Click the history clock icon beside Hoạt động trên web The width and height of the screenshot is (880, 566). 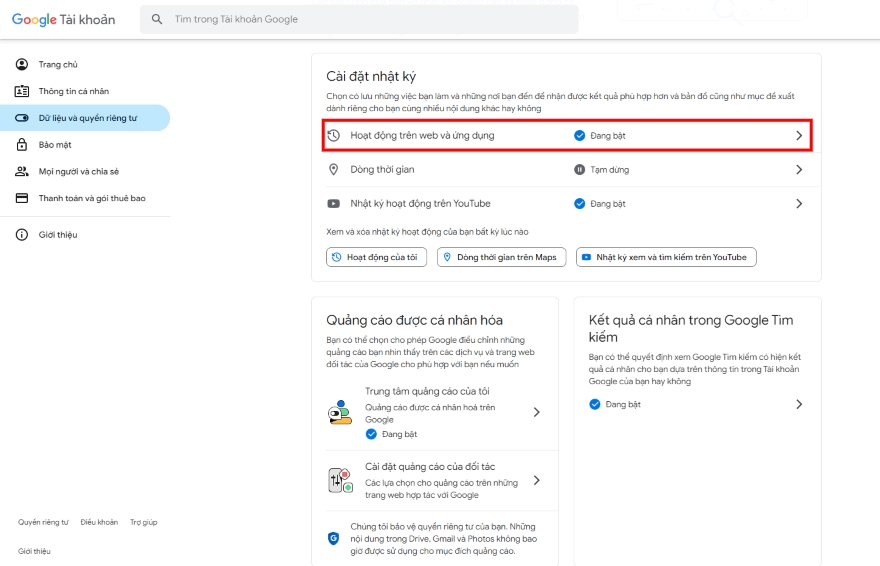click(x=334, y=135)
